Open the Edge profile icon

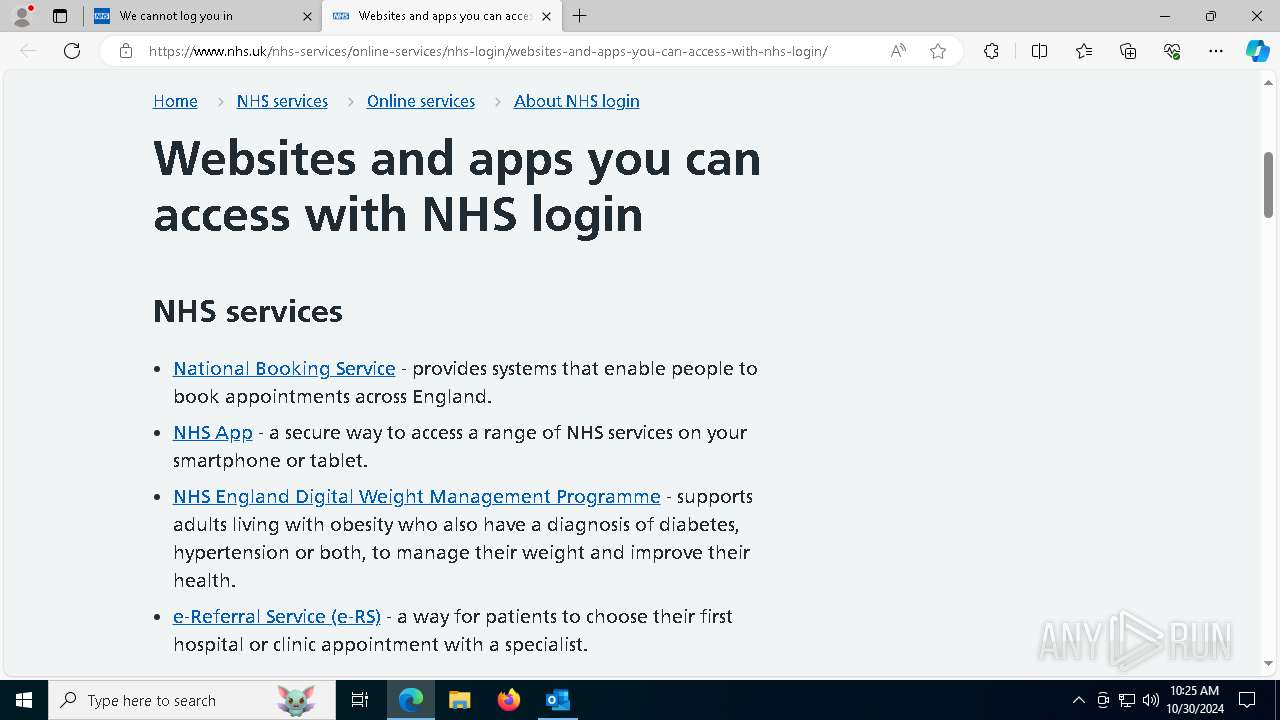22,16
